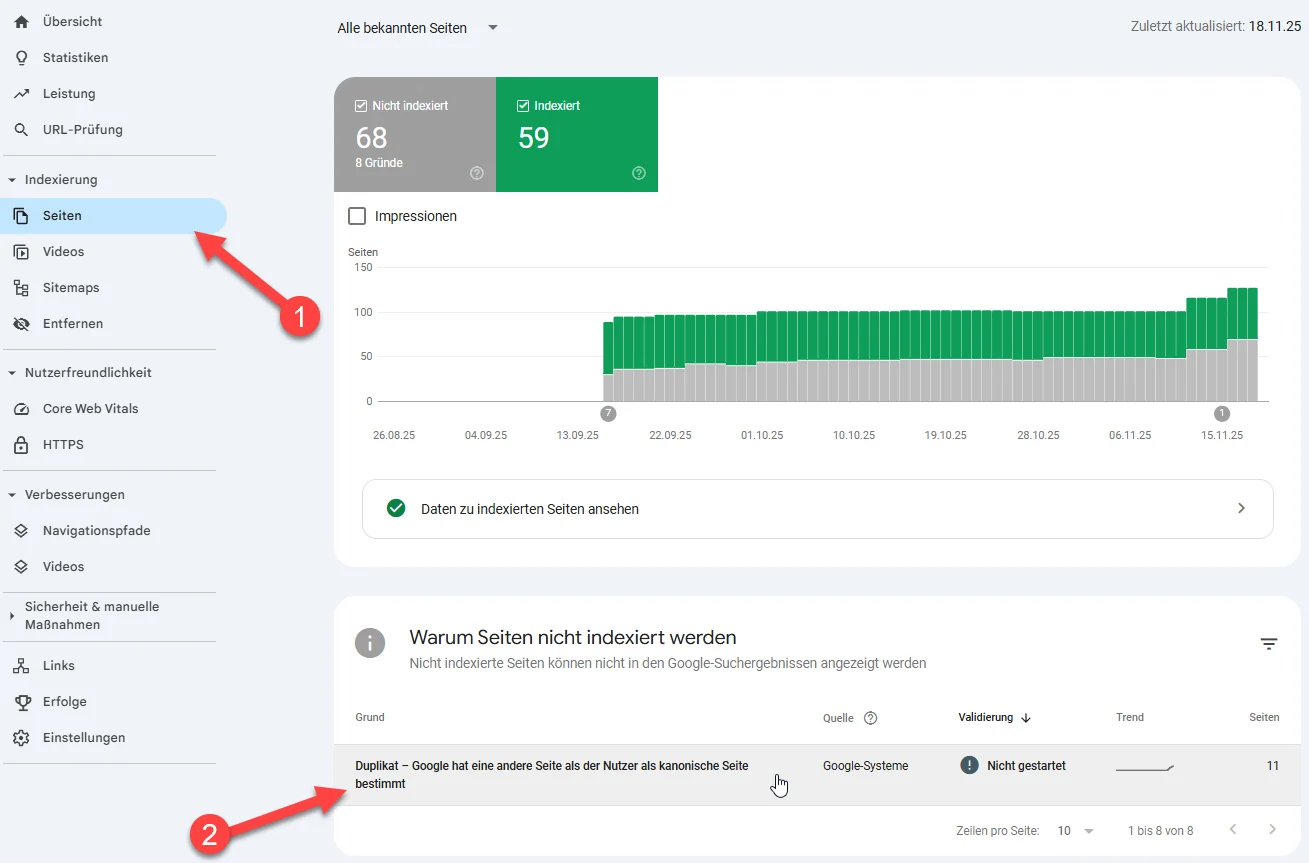Open the Übersicht home icon
The height and width of the screenshot is (863, 1309).
point(20,21)
